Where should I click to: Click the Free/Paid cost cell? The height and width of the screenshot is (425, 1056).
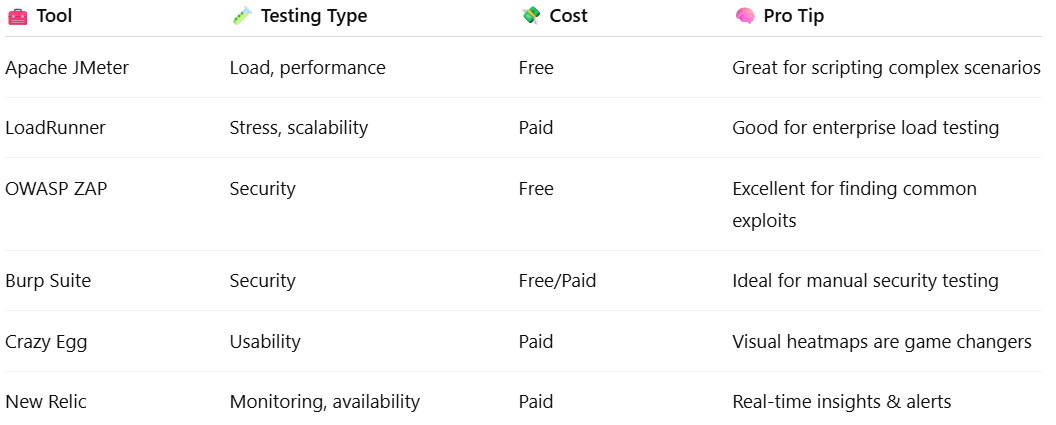[x=557, y=280]
